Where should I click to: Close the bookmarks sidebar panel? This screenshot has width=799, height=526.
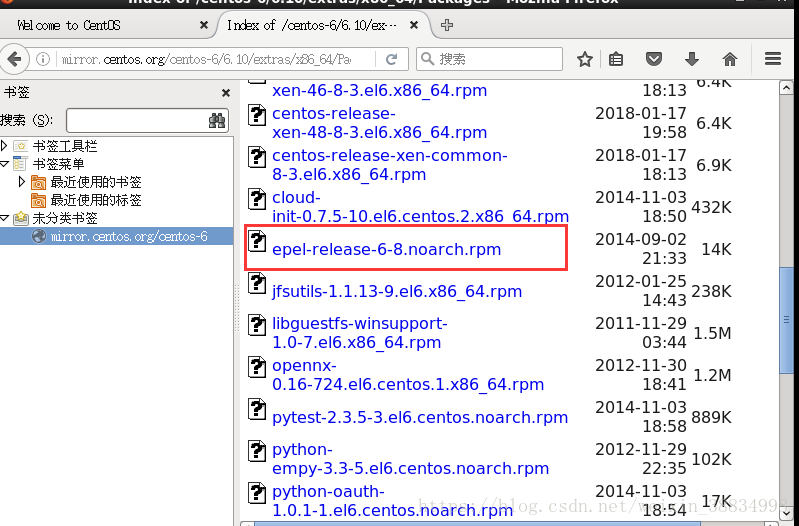pyautogui.click(x=226, y=93)
